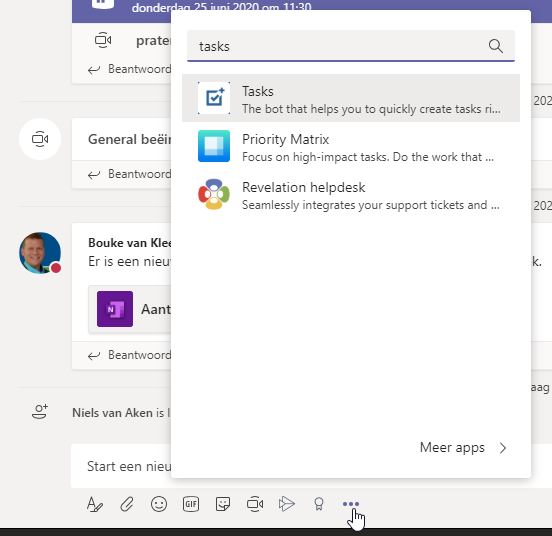Select the Revelation helpdesk result
Image resolution: width=552 pixels, height=536 pixels.
[351, 194]
